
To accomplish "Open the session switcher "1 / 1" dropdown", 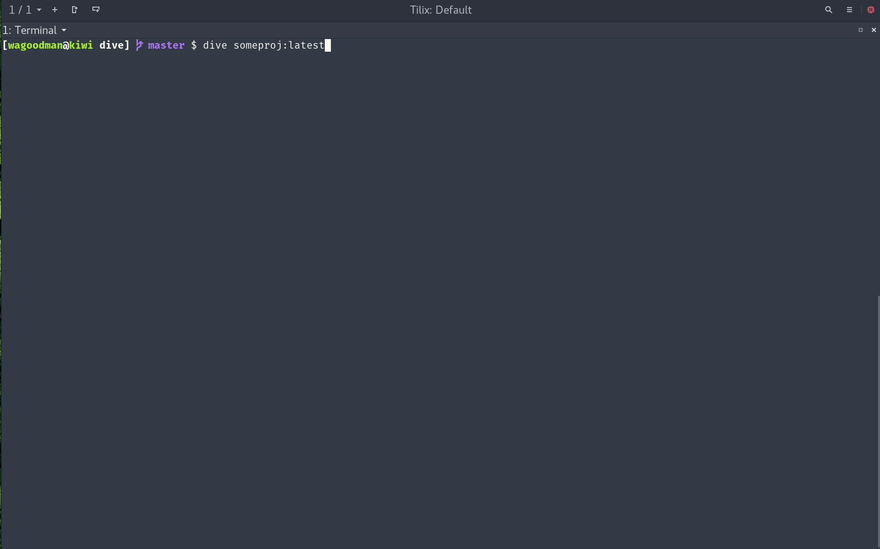I will pyautogui.click(x=25, y=10).
